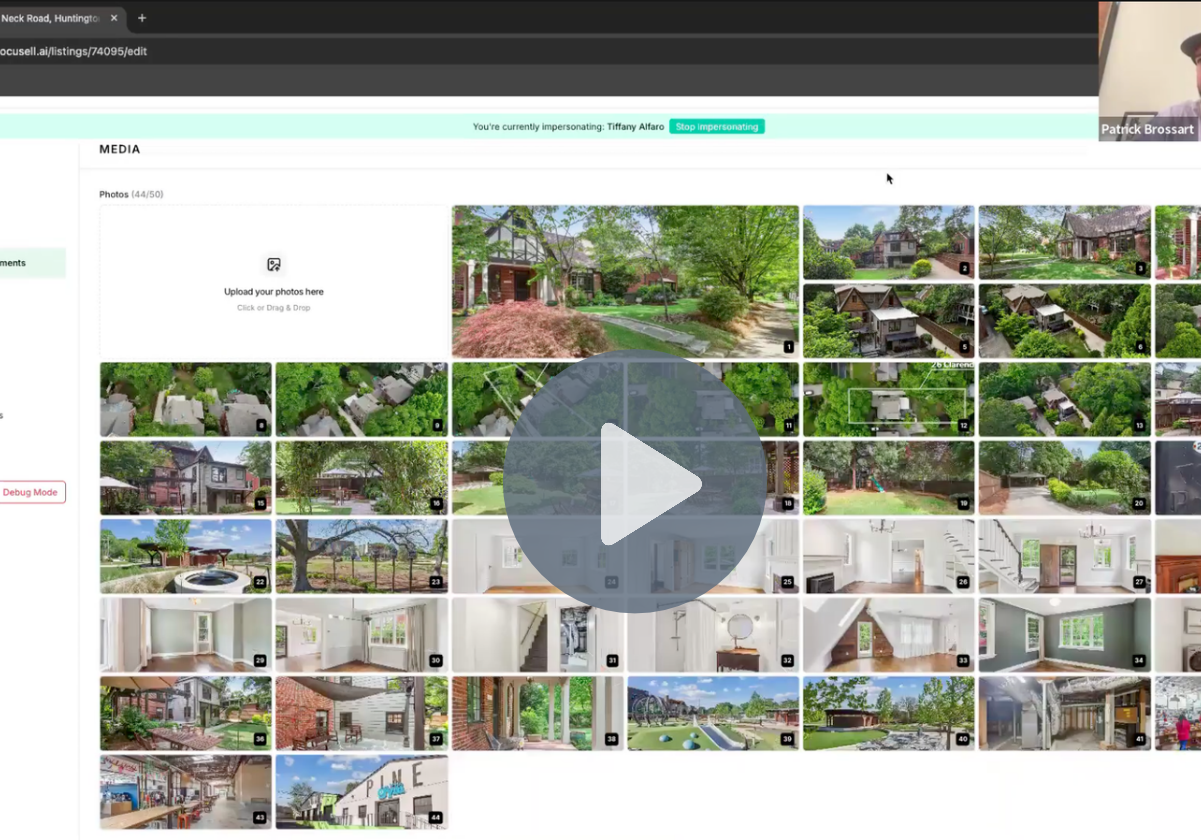Select attic room photo thumbnail number 33
The height and width of the screenshot is (840, 1201).
pyautogui.click(x=889, y=635)
